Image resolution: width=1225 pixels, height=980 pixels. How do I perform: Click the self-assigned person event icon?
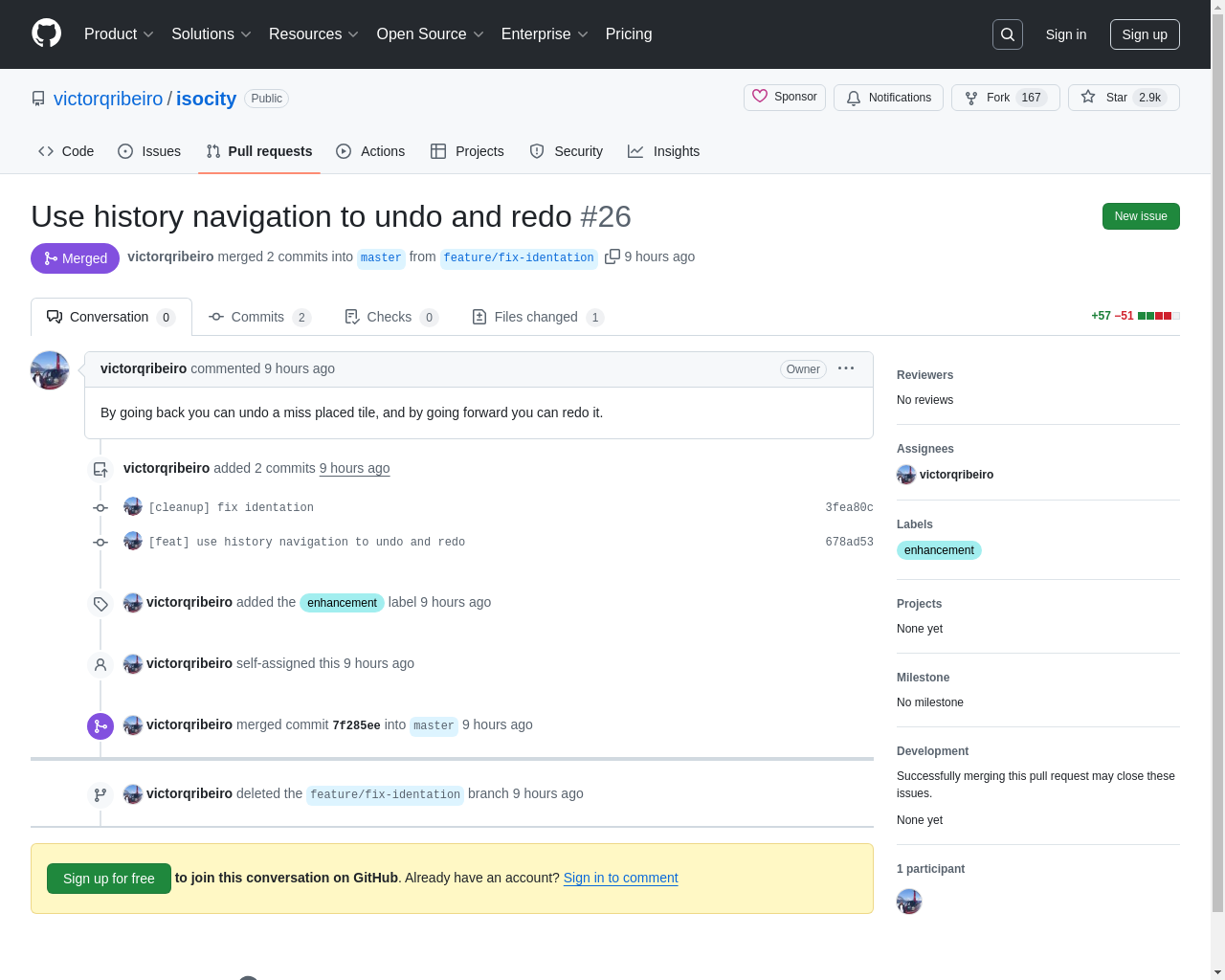[x=100, y=665]
